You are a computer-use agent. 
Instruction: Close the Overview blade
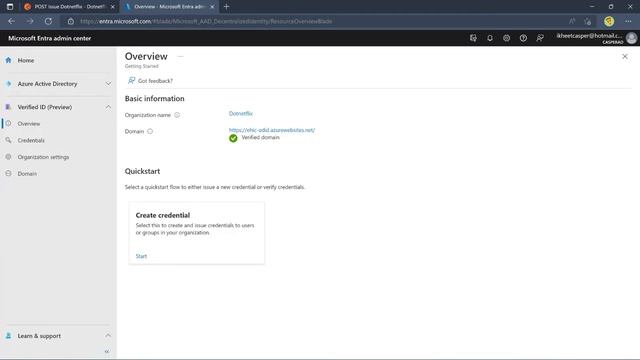[x=625, y=56]
